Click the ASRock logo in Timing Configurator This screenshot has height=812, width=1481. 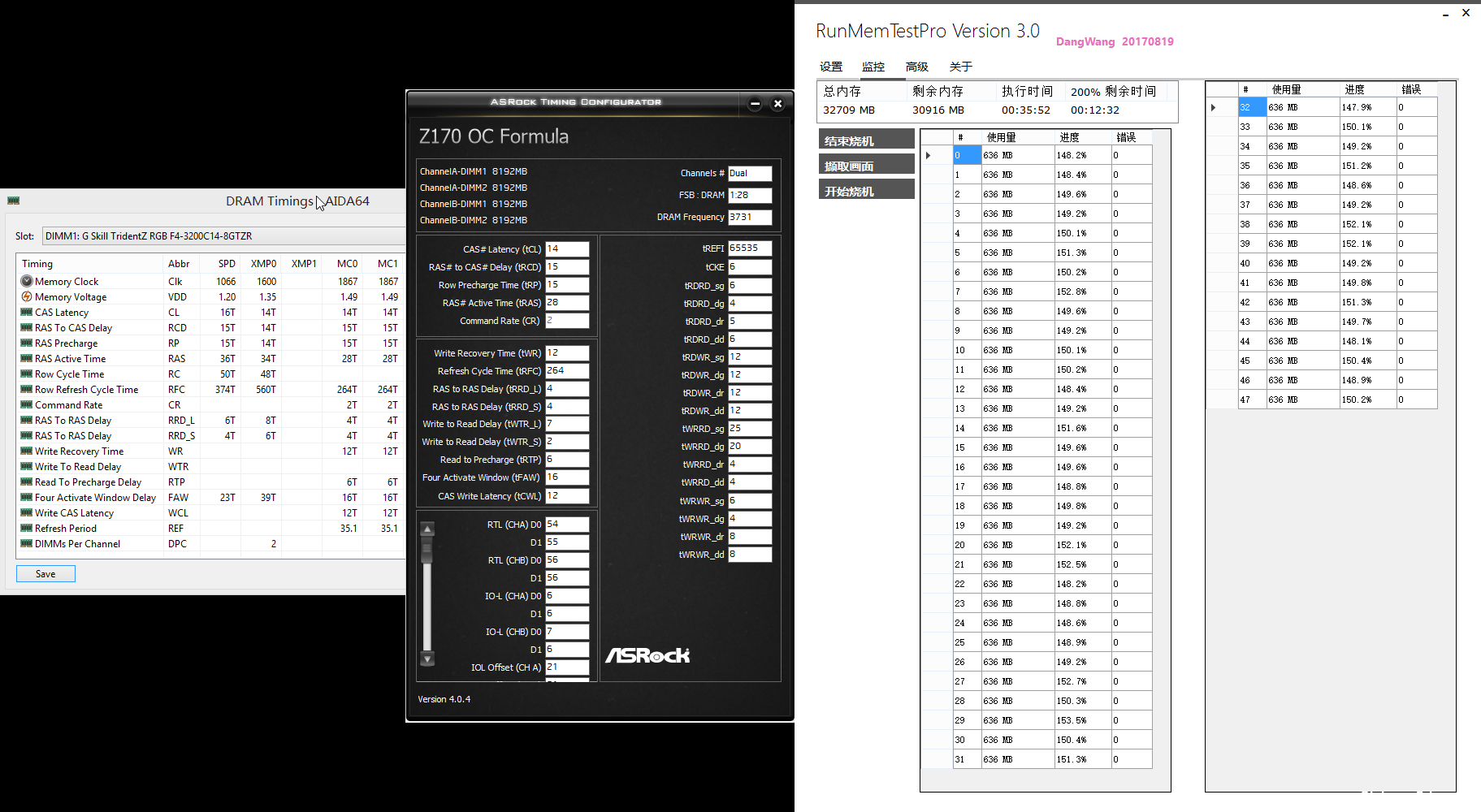point(647,654)
